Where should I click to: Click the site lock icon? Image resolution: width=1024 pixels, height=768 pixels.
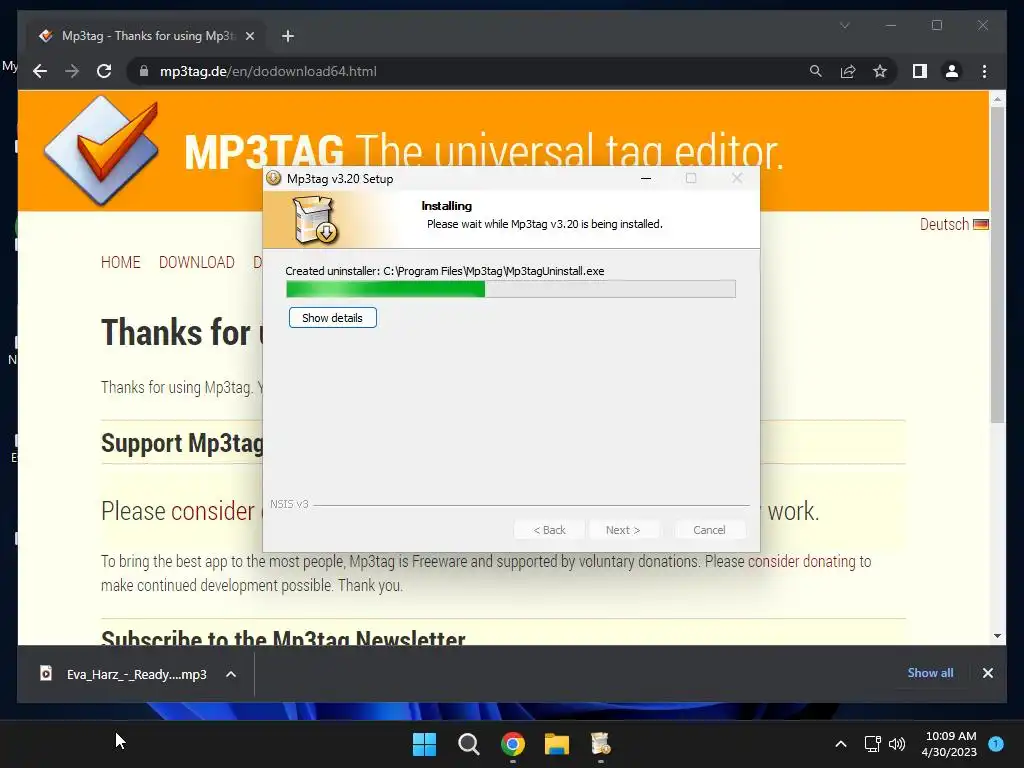click(x=144, y=71)
